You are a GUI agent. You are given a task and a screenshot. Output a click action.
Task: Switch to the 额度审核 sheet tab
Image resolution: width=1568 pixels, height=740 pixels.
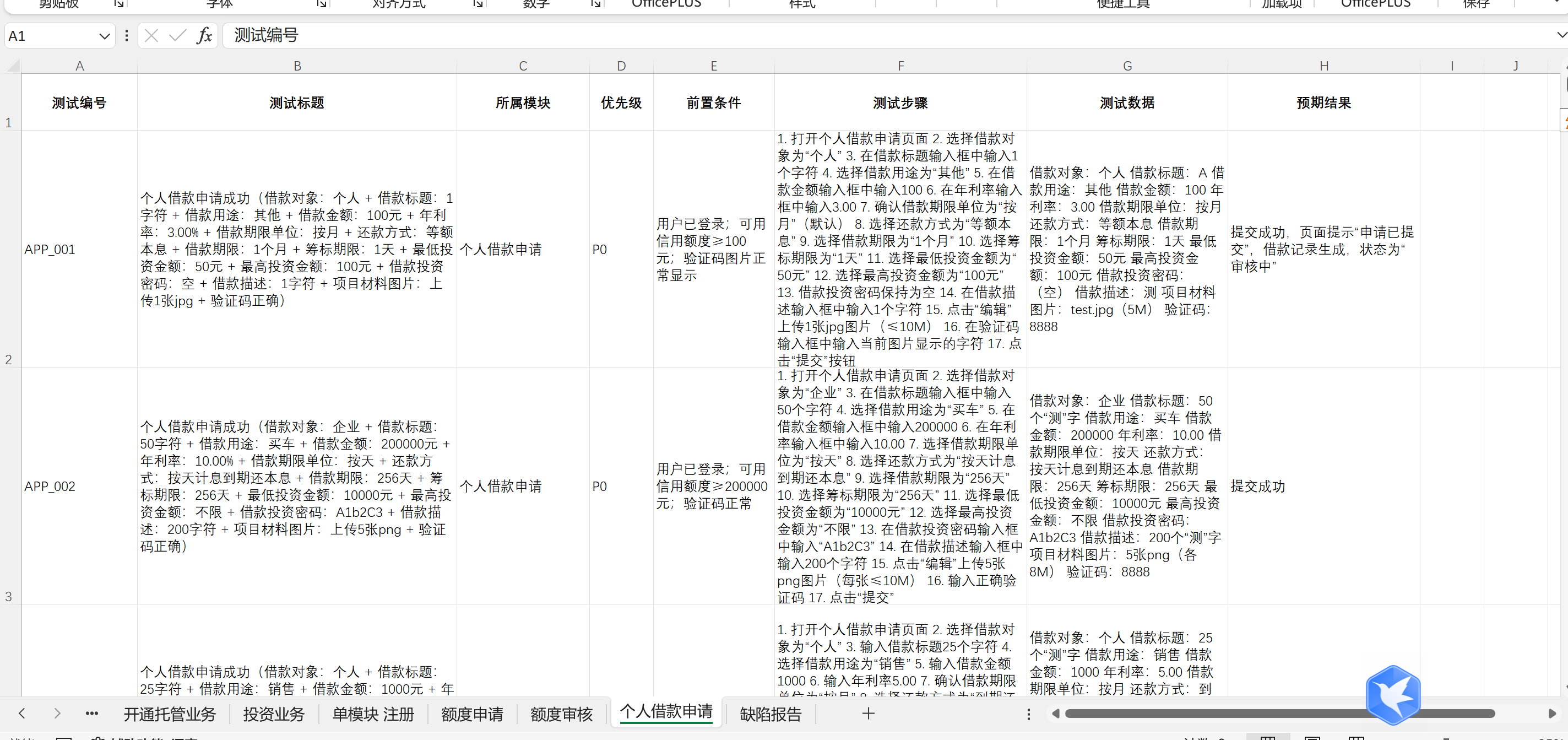pos(561,714)
